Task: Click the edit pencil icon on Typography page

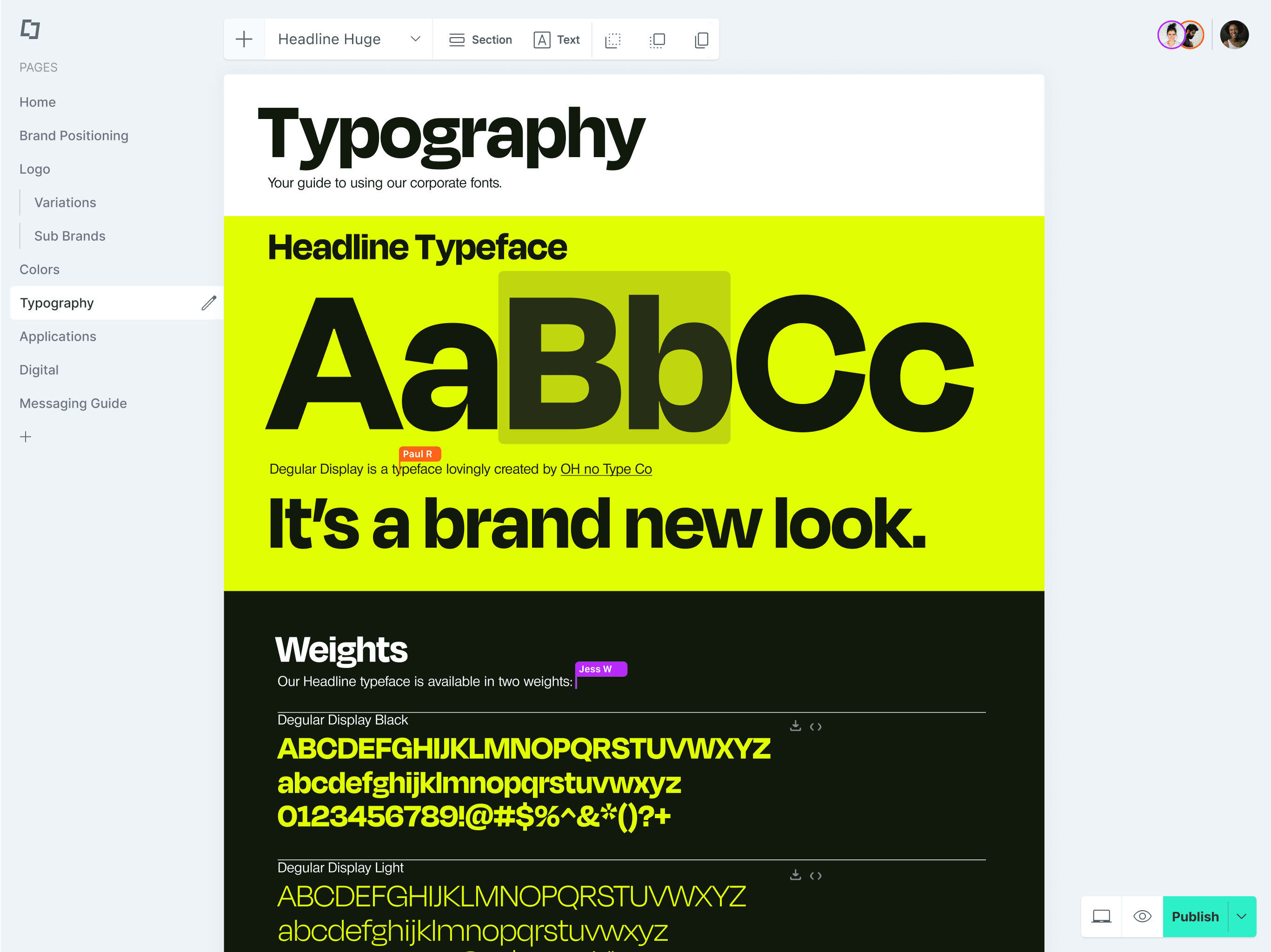Action: click(x=209, y=303)
